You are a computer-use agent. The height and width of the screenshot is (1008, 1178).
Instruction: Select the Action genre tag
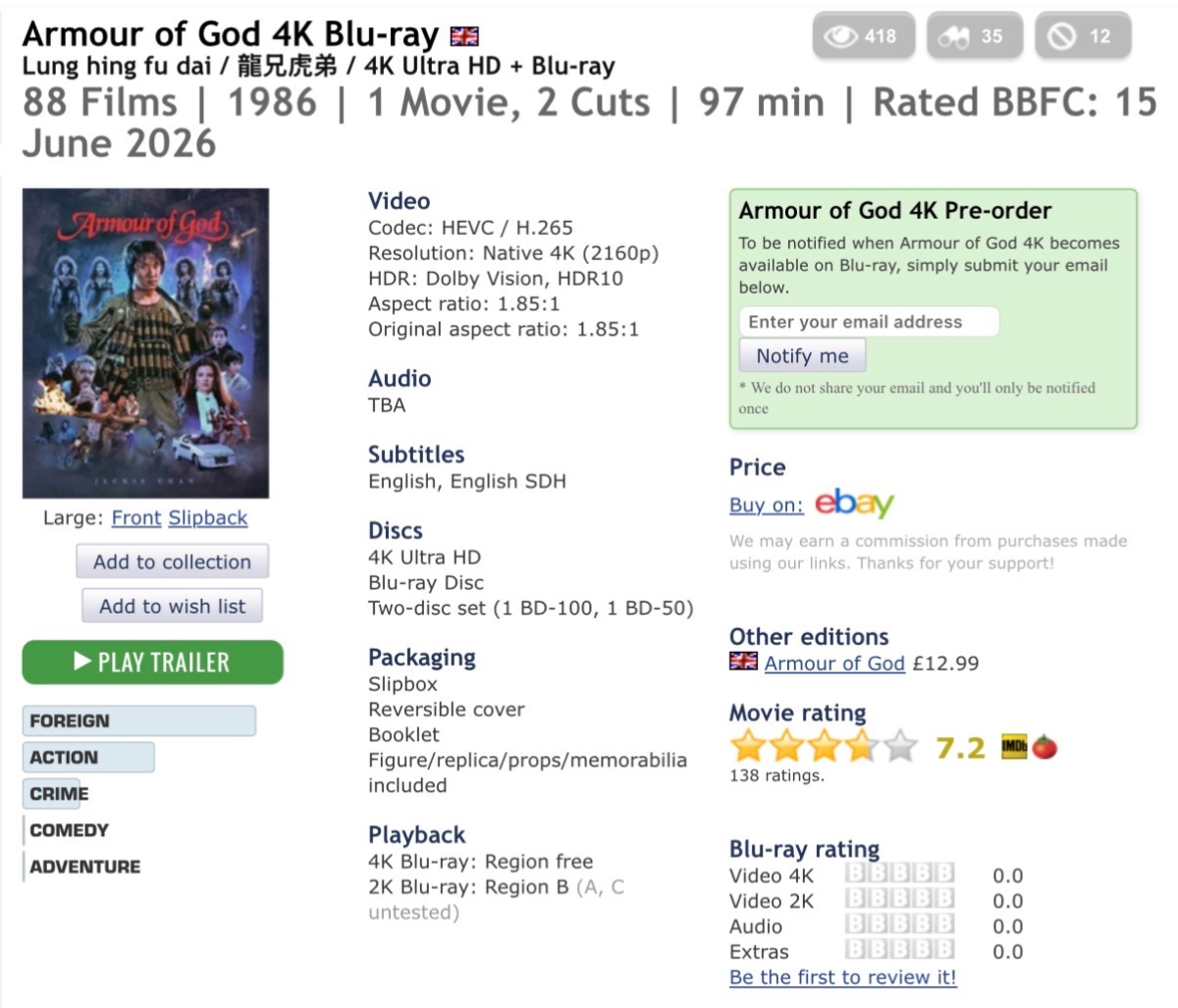[87, 757]
